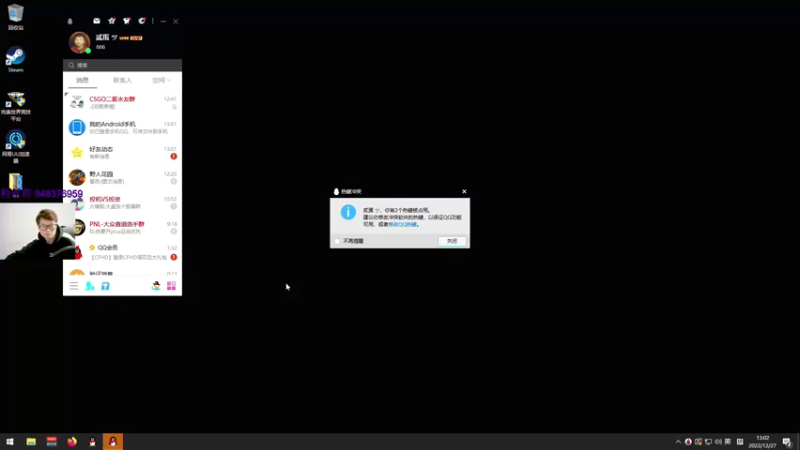
Task: Open the Steam desktop shortcut
Action: [x=15, y=59]
